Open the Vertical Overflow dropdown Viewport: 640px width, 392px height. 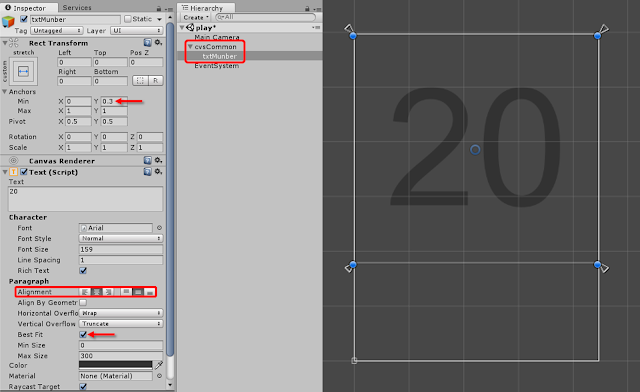pyautogui.click(x=121, y=324)
